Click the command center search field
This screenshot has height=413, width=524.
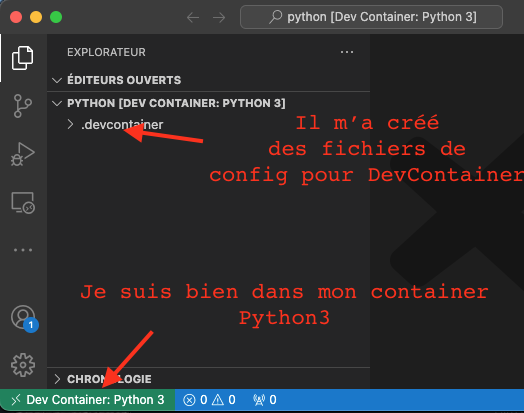pos(371,17)
